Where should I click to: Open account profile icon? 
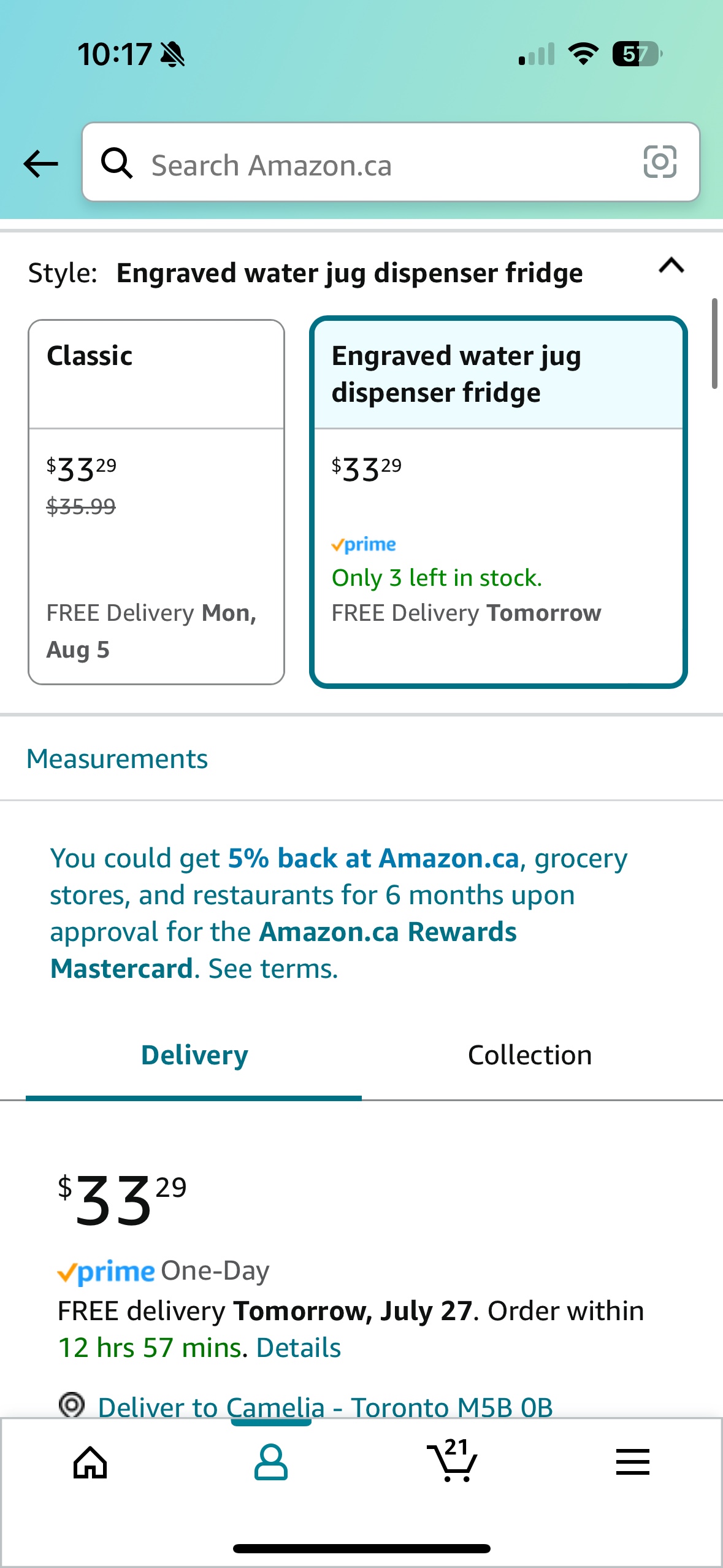[270, 1462]
